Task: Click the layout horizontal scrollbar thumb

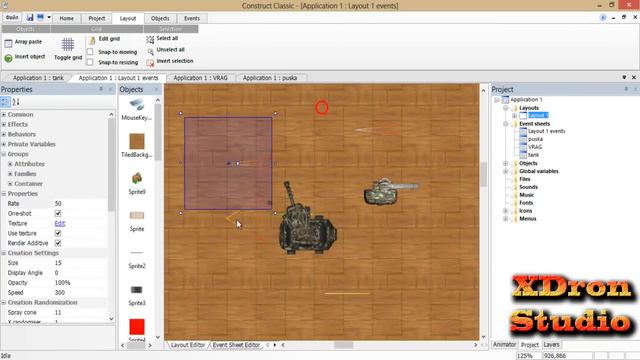Action: [343, 345]
